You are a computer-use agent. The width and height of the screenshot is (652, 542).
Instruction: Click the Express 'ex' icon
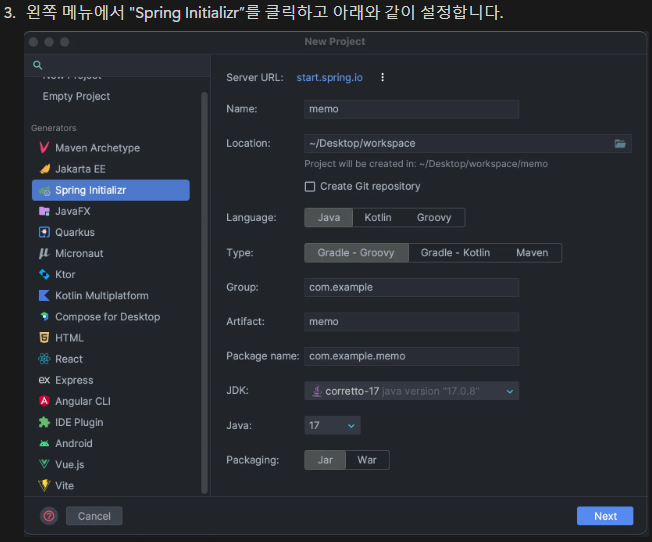coord(44,380)
